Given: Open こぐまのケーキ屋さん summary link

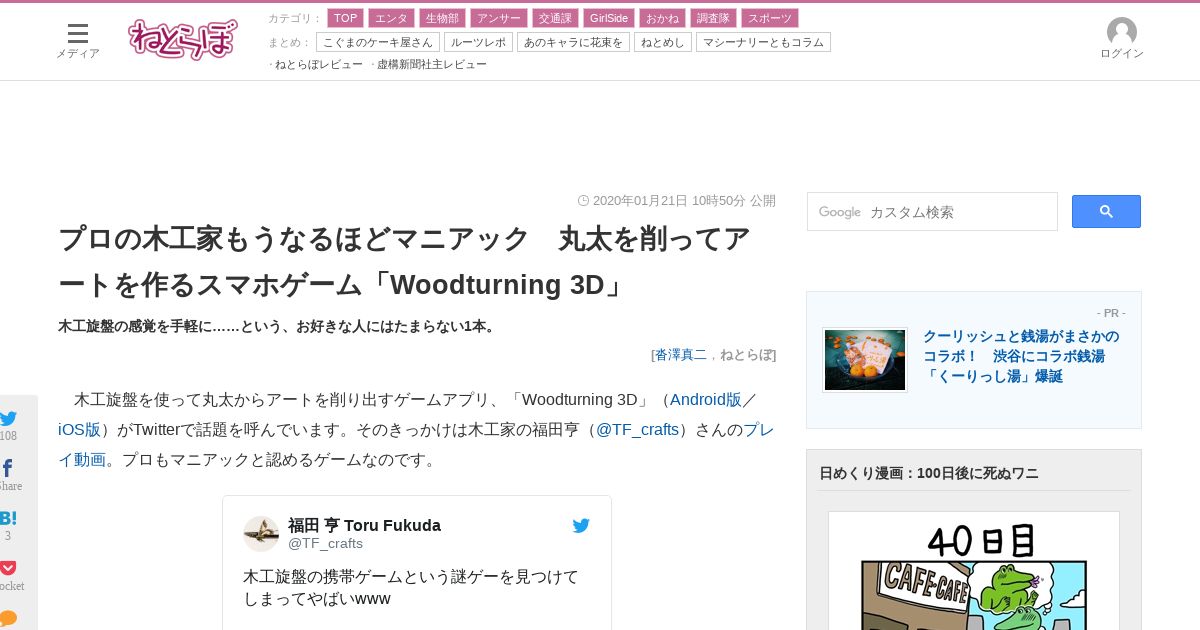Looking at the screenshot, I should click(377, 42).
